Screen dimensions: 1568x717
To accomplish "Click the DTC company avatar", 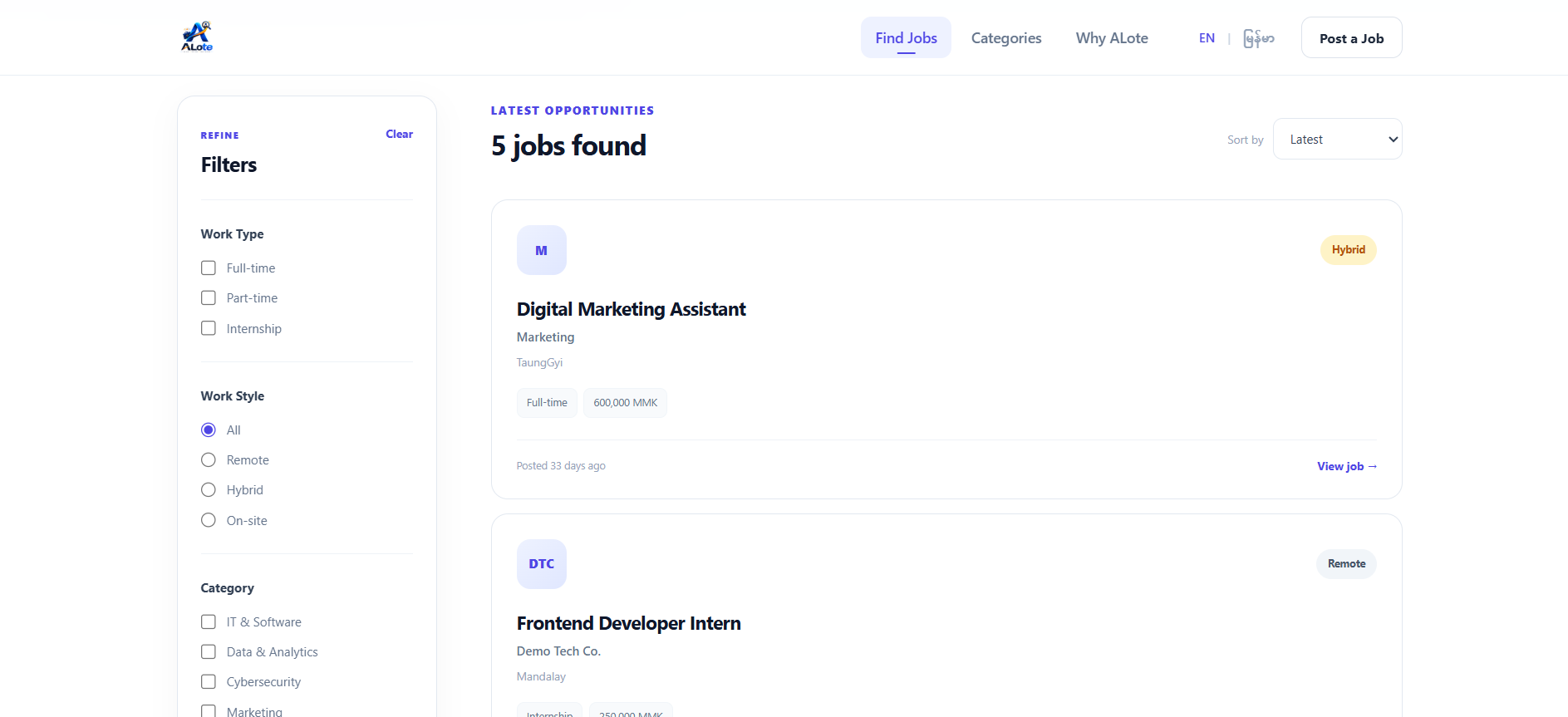I will (542, 564).
